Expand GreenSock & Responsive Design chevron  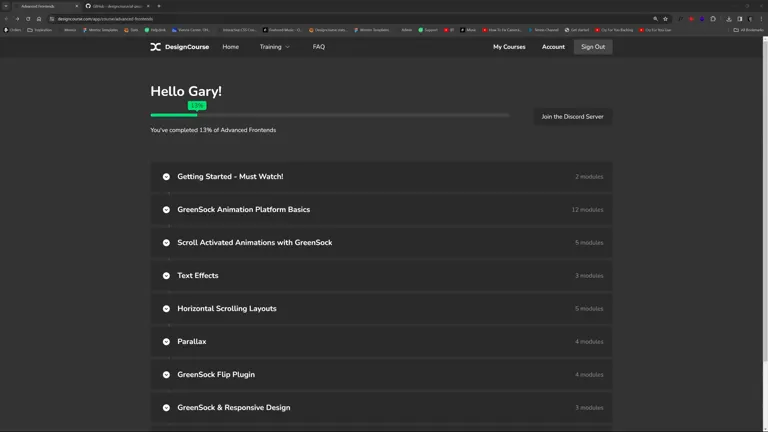167,408
